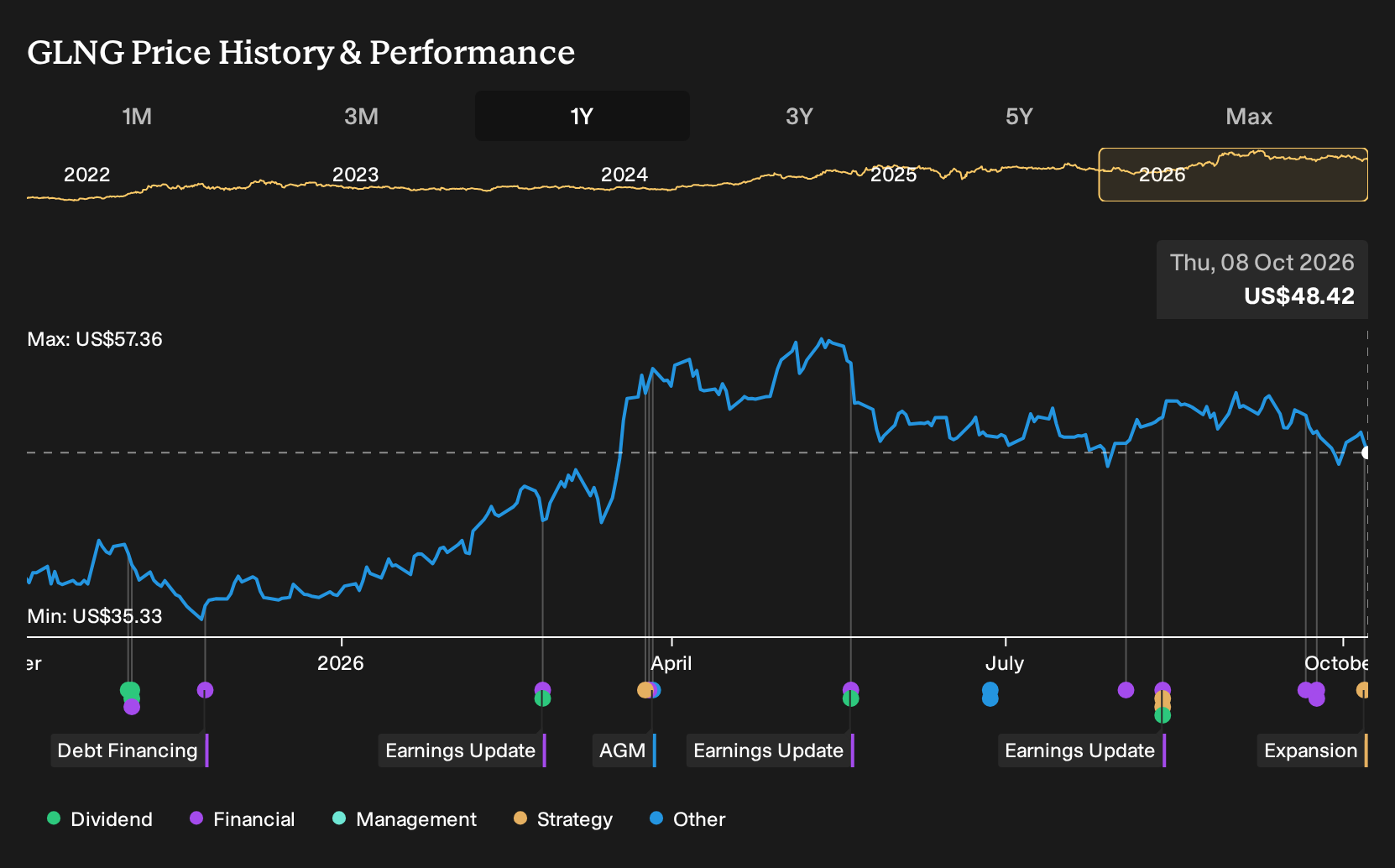
Task: Switch to the 5Y time range
Action: click(x=1019, y=116)
